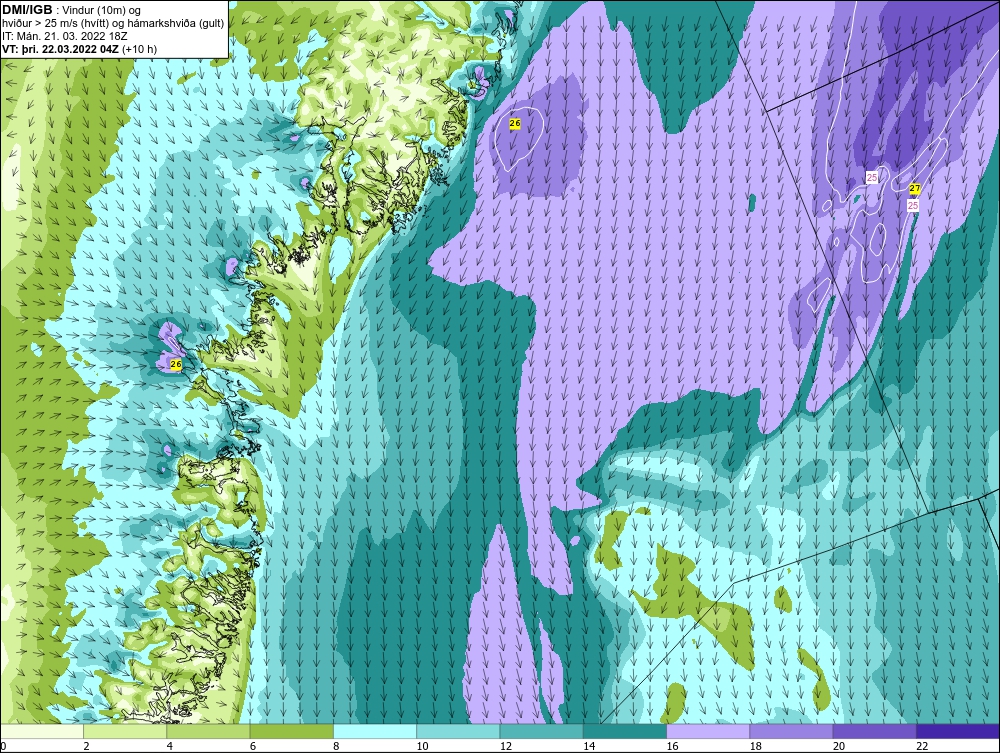Screen dimensions: 1000x753
Task: Click the '16' tick label on scale
Action: tap(672, 747)
